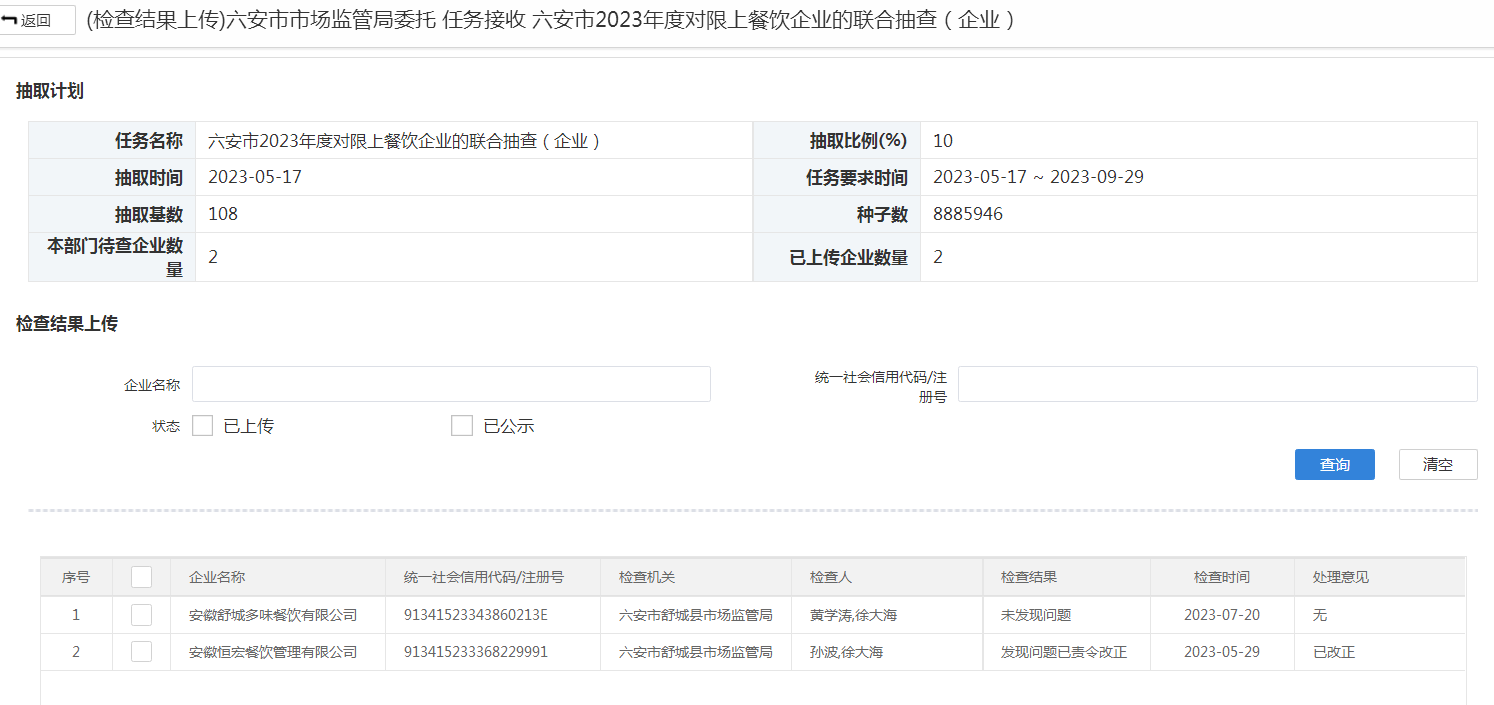
Task: Click the 清空 clear button
Action: click(x=1437, y=464)
